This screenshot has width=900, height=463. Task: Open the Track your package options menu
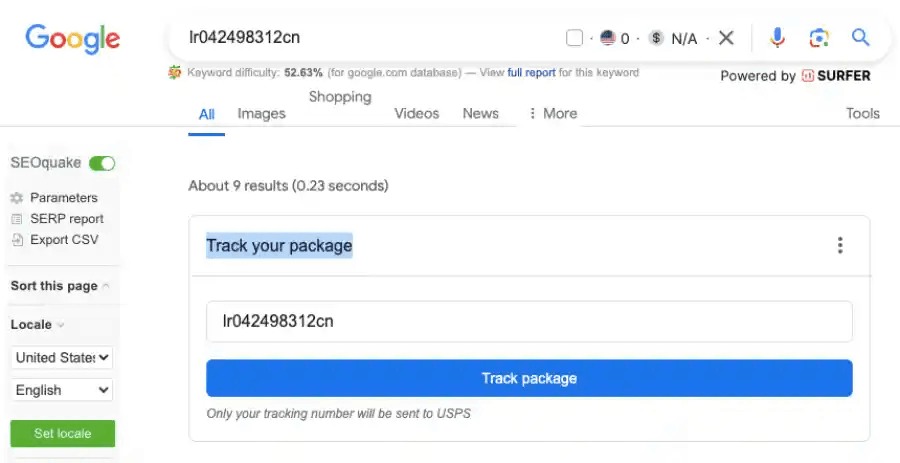click(x=840, y=246)
